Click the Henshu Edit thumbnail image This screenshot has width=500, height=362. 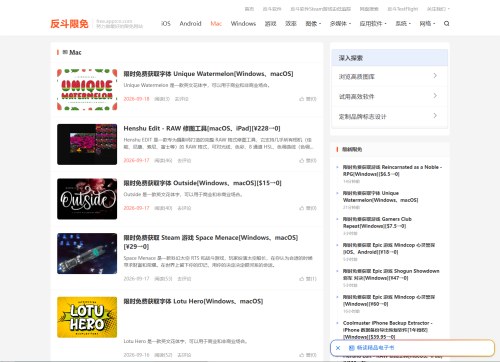[87, 144]
